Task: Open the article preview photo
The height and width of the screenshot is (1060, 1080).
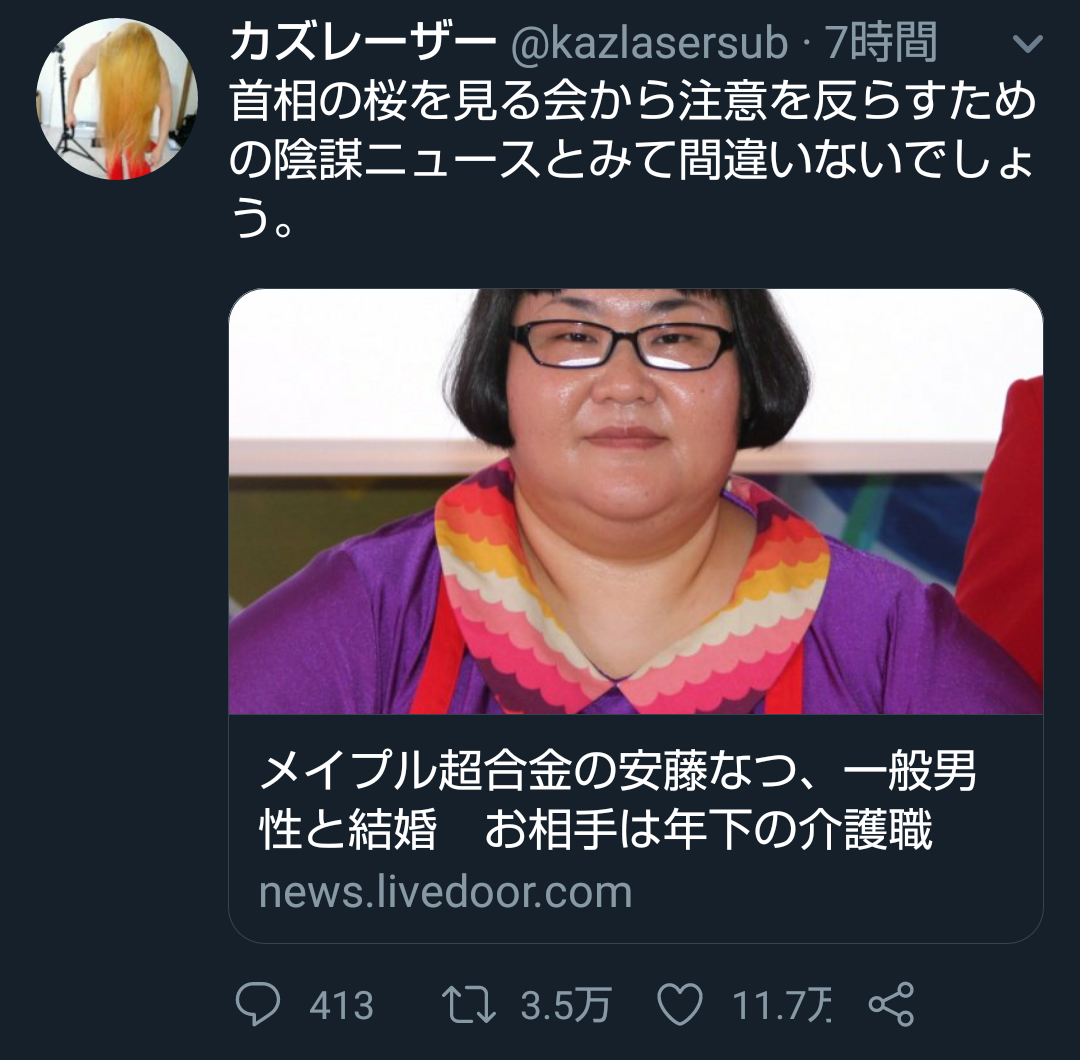Action: point(635,501)
